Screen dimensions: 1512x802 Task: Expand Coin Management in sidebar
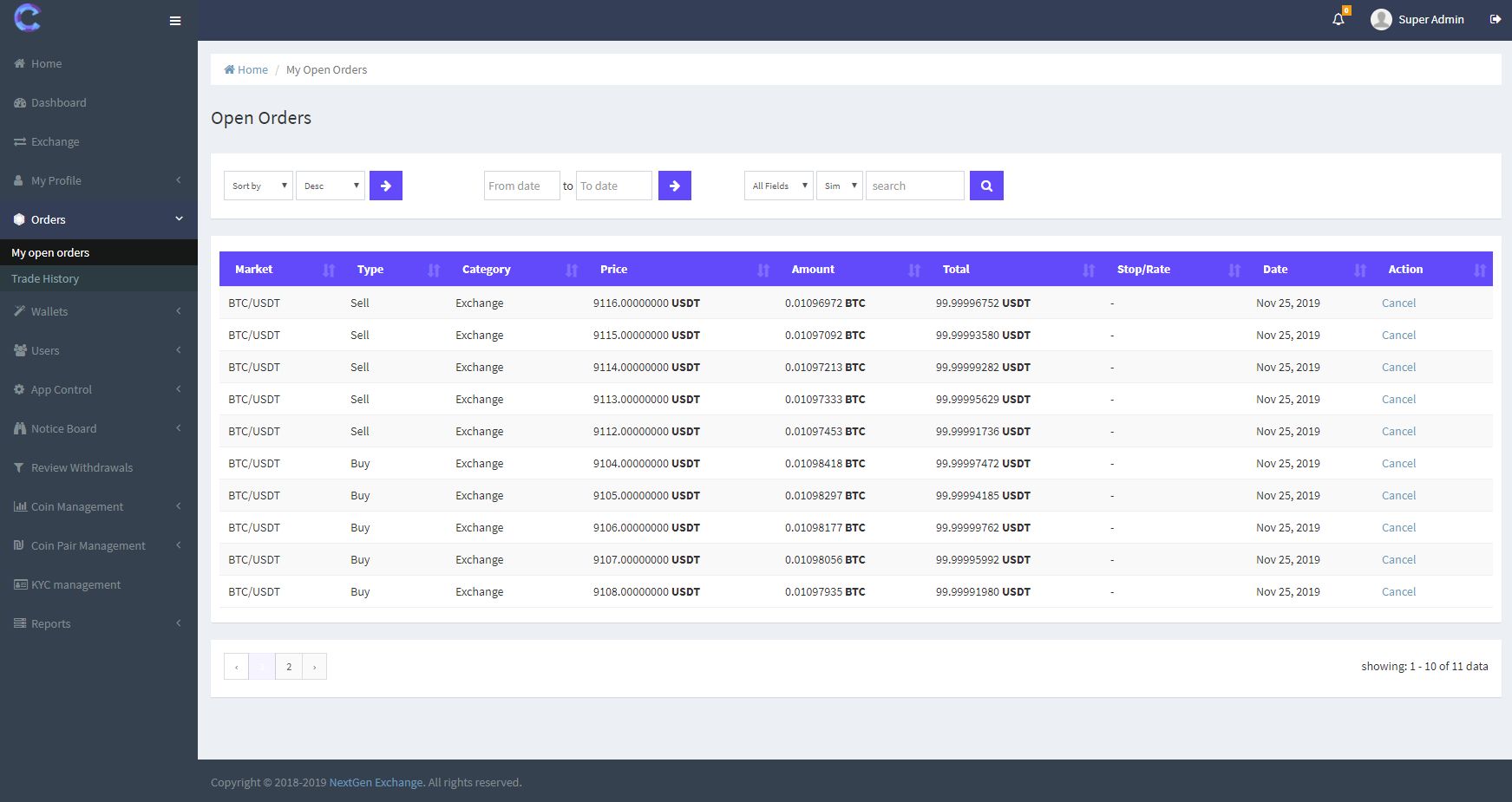77,506
